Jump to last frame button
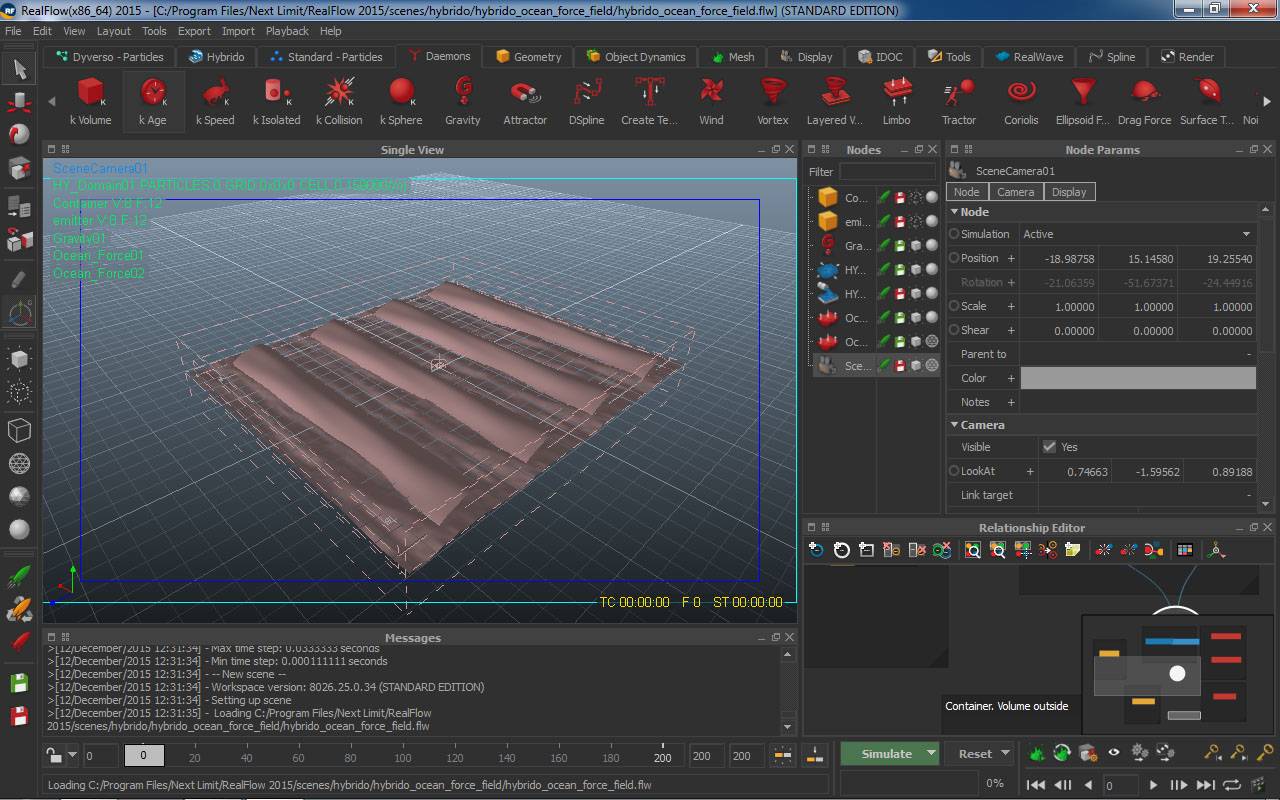Viewport: 1280px width, 800px height. click(1205, 785)
